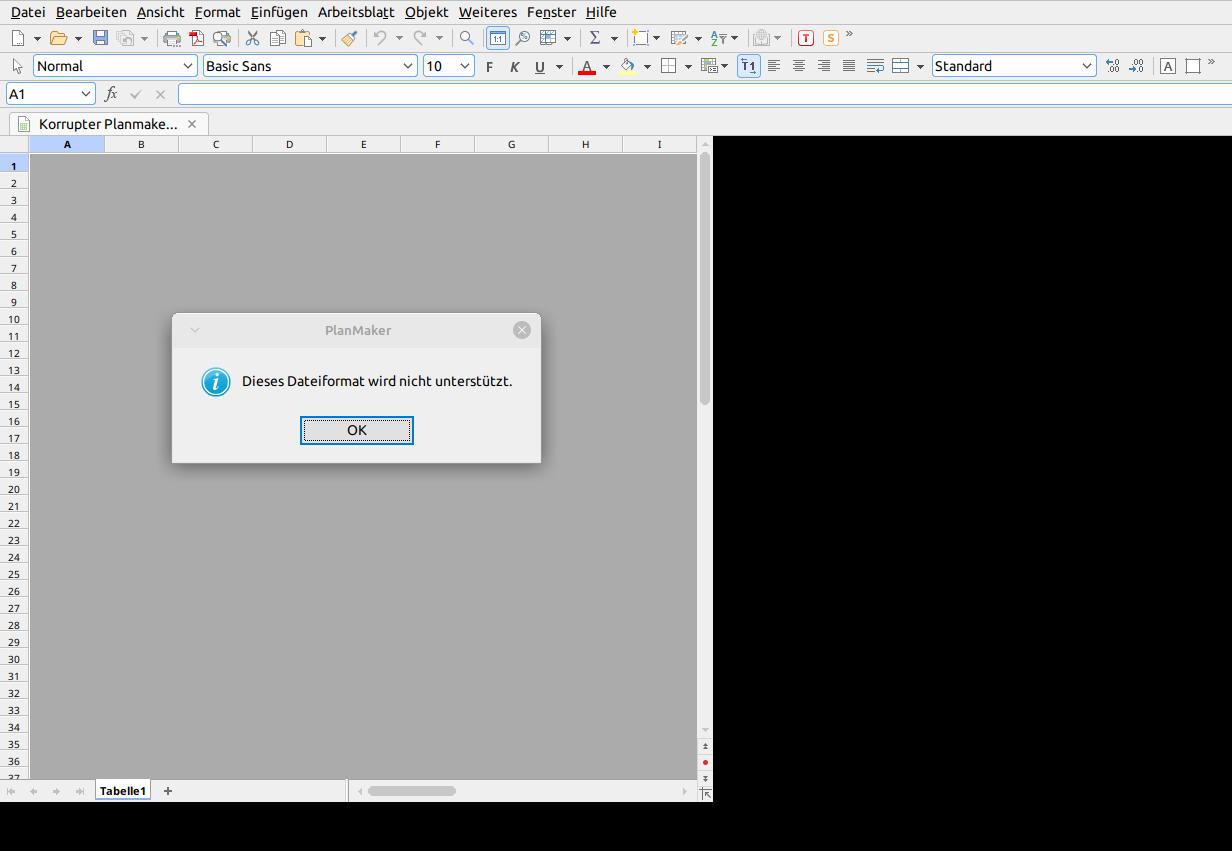Close the PlanMaker dialog with X
This screenshot has width=1232, height=851.
coord(522,330)
